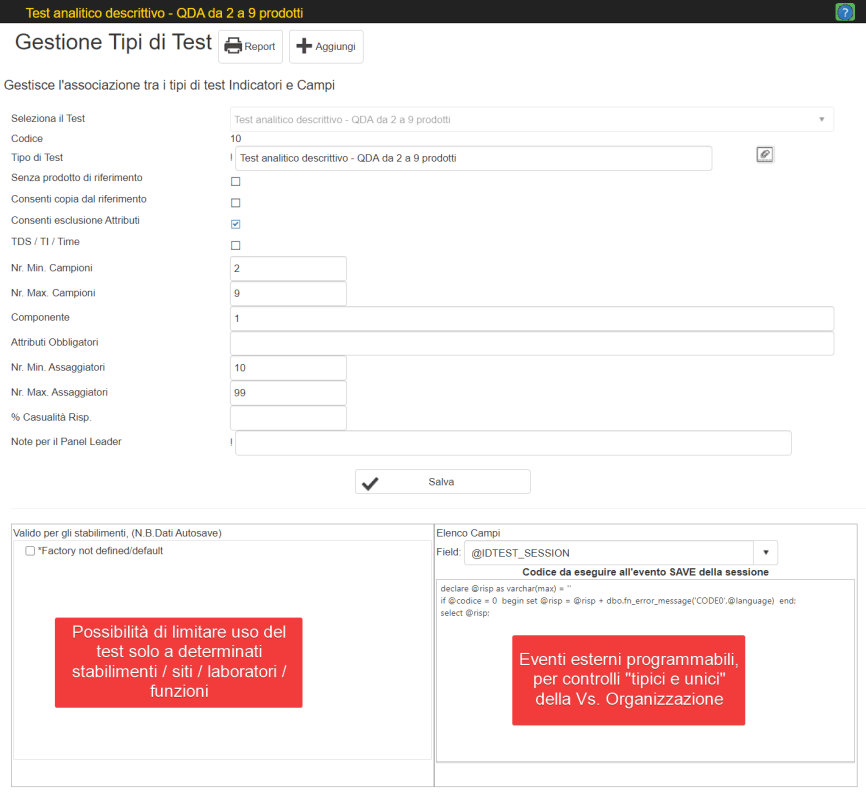This screenshot has width=866, height=795.
Task: Tick the Factory not defined/default checkbox
Action: [x=30, y=551]
